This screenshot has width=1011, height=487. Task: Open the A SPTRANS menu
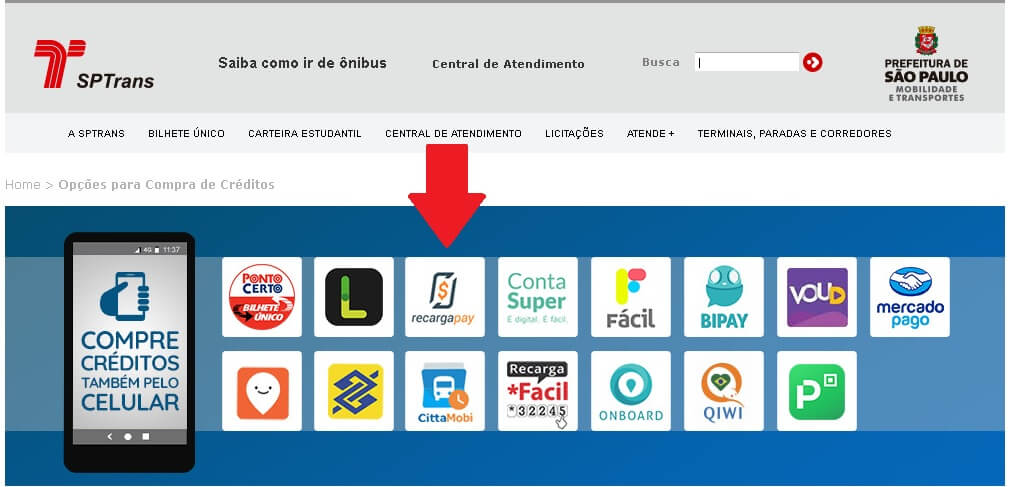[x=96, y=134]
